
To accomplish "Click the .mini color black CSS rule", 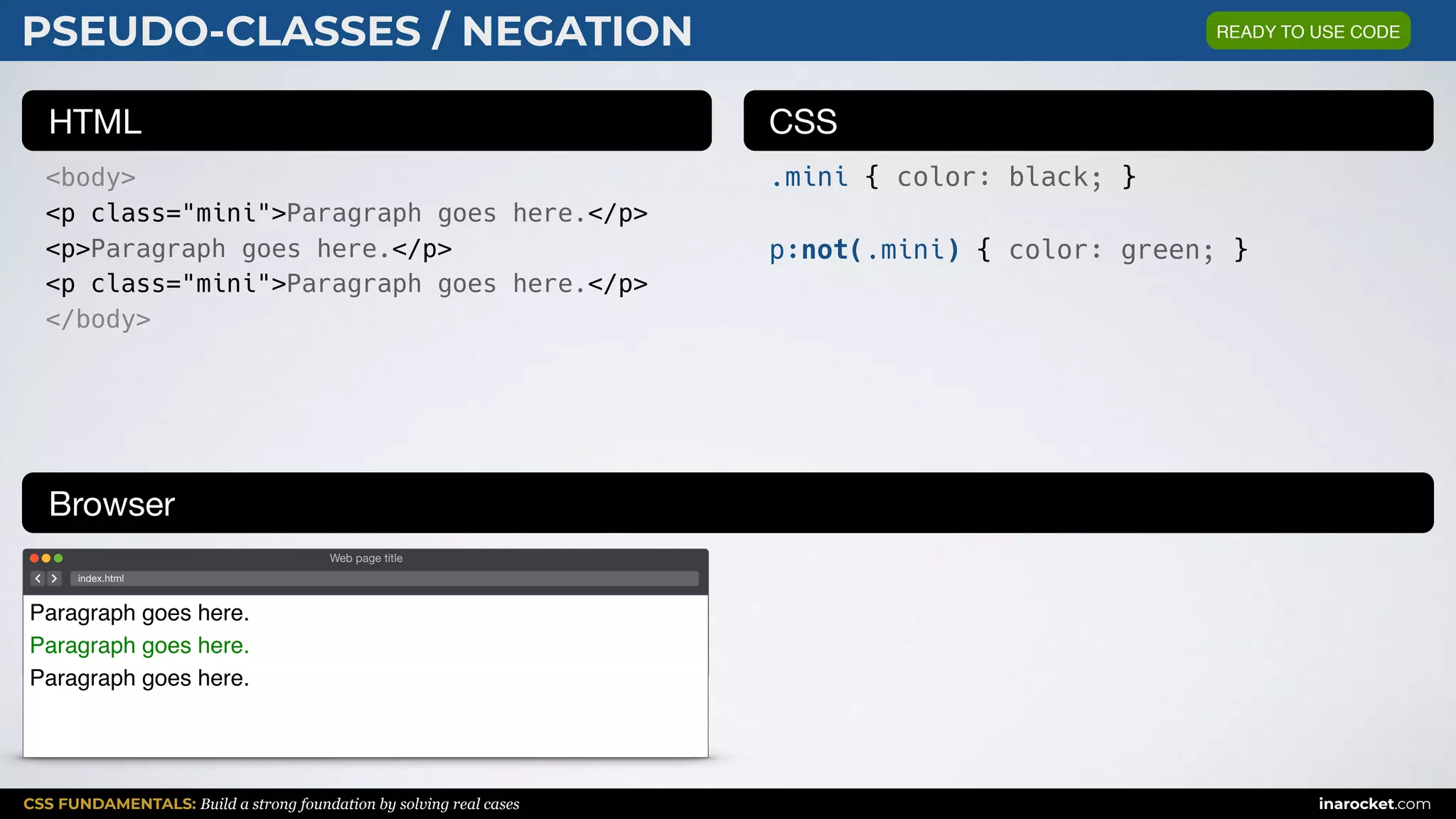I will (953, 177).
